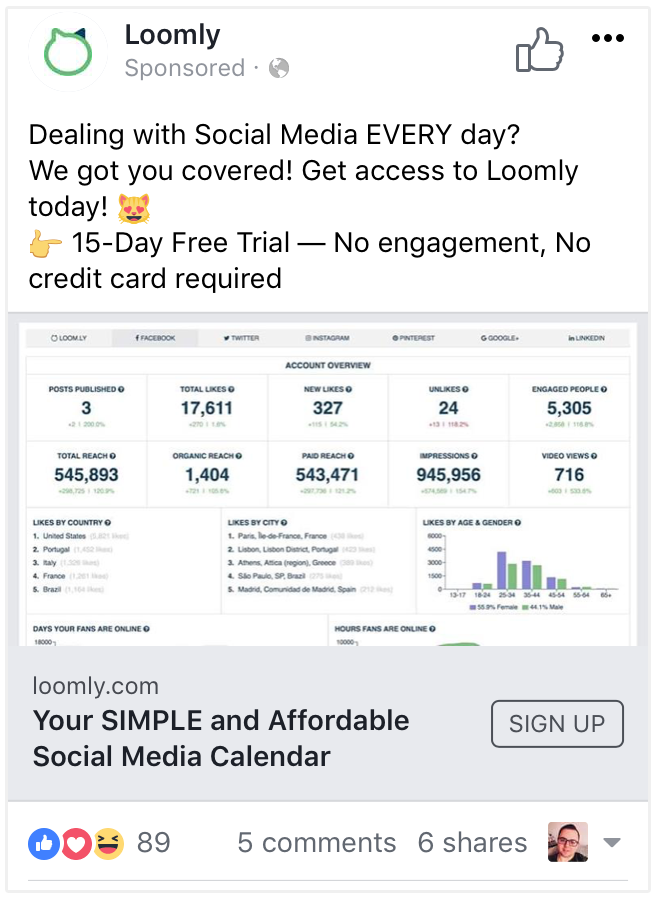
Task: Select the LinkedIn tab in dashboard
Action: pyautogui.click(x=586, y=338)
